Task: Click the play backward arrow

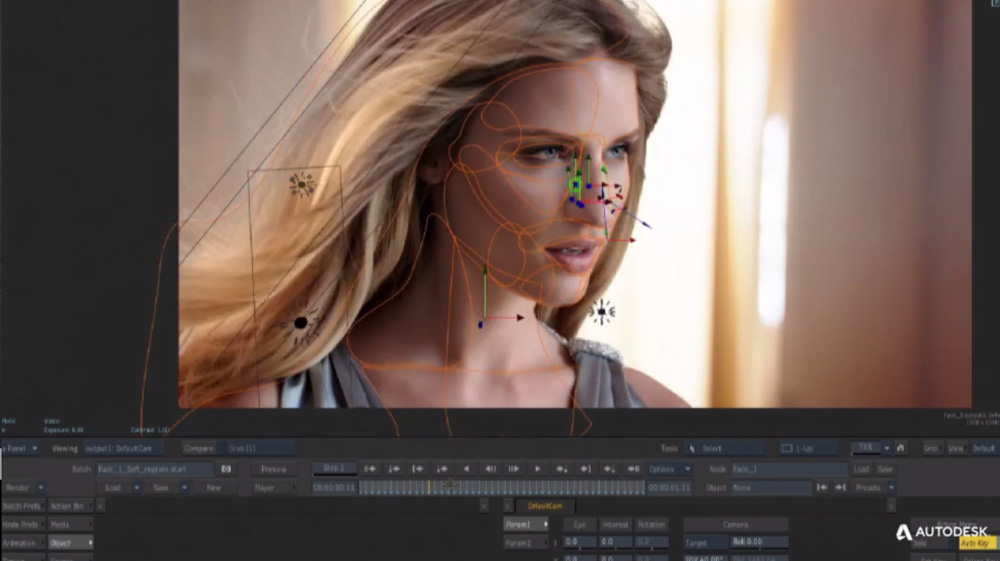Action: tap(465, 468)
